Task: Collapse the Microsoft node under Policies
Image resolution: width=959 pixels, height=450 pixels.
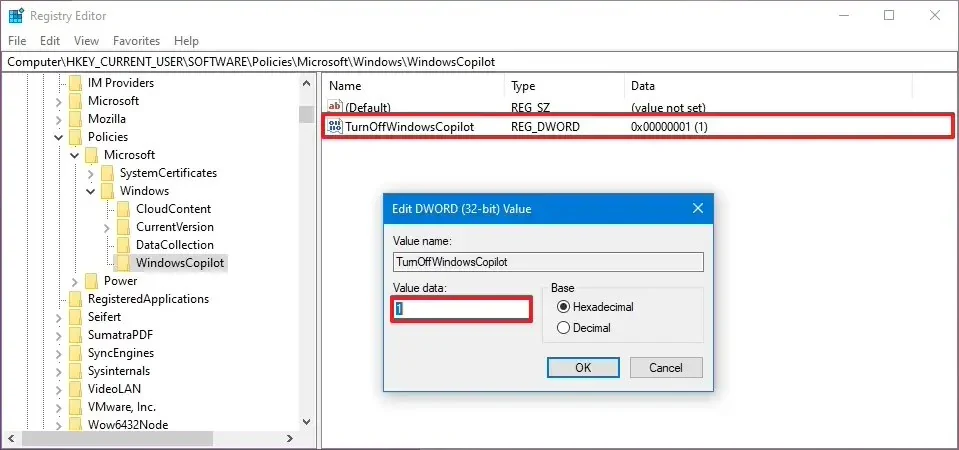Action: pyautogui.click(x=75, y=155)
